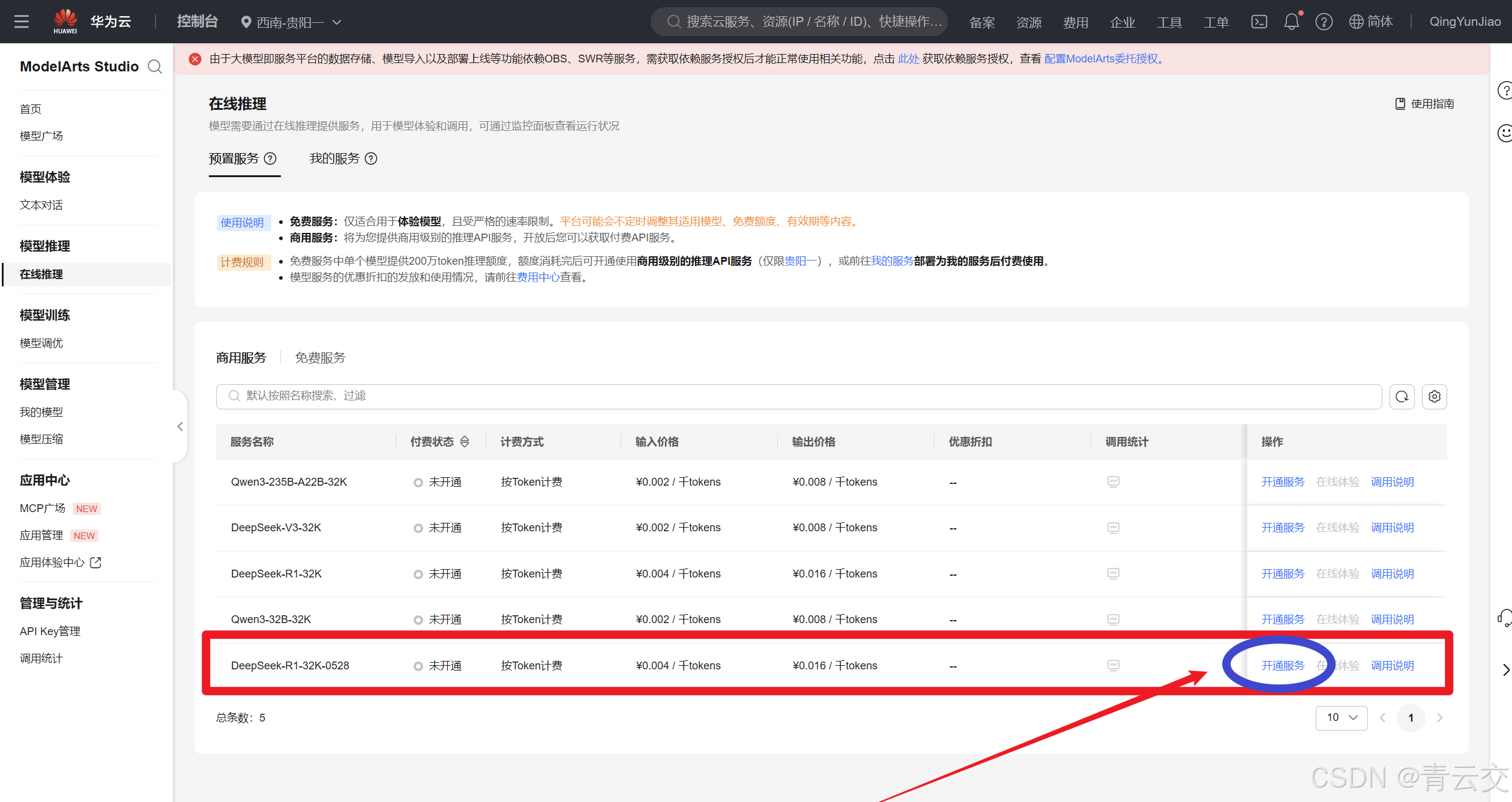The width and height of the screenshot is (1512, 802).
Task: Open 工单 in top navigation
Action: (x=1216, y=22)
